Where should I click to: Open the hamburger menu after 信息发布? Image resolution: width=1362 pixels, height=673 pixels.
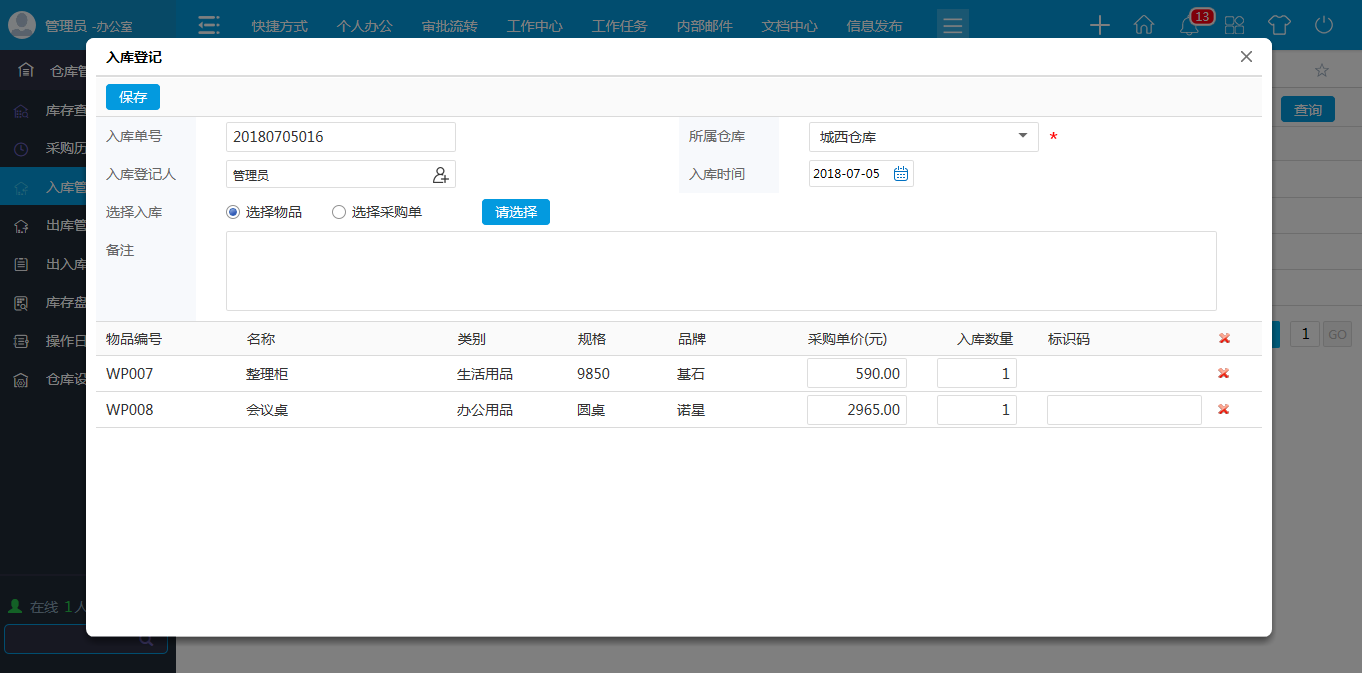pos(952,26)
